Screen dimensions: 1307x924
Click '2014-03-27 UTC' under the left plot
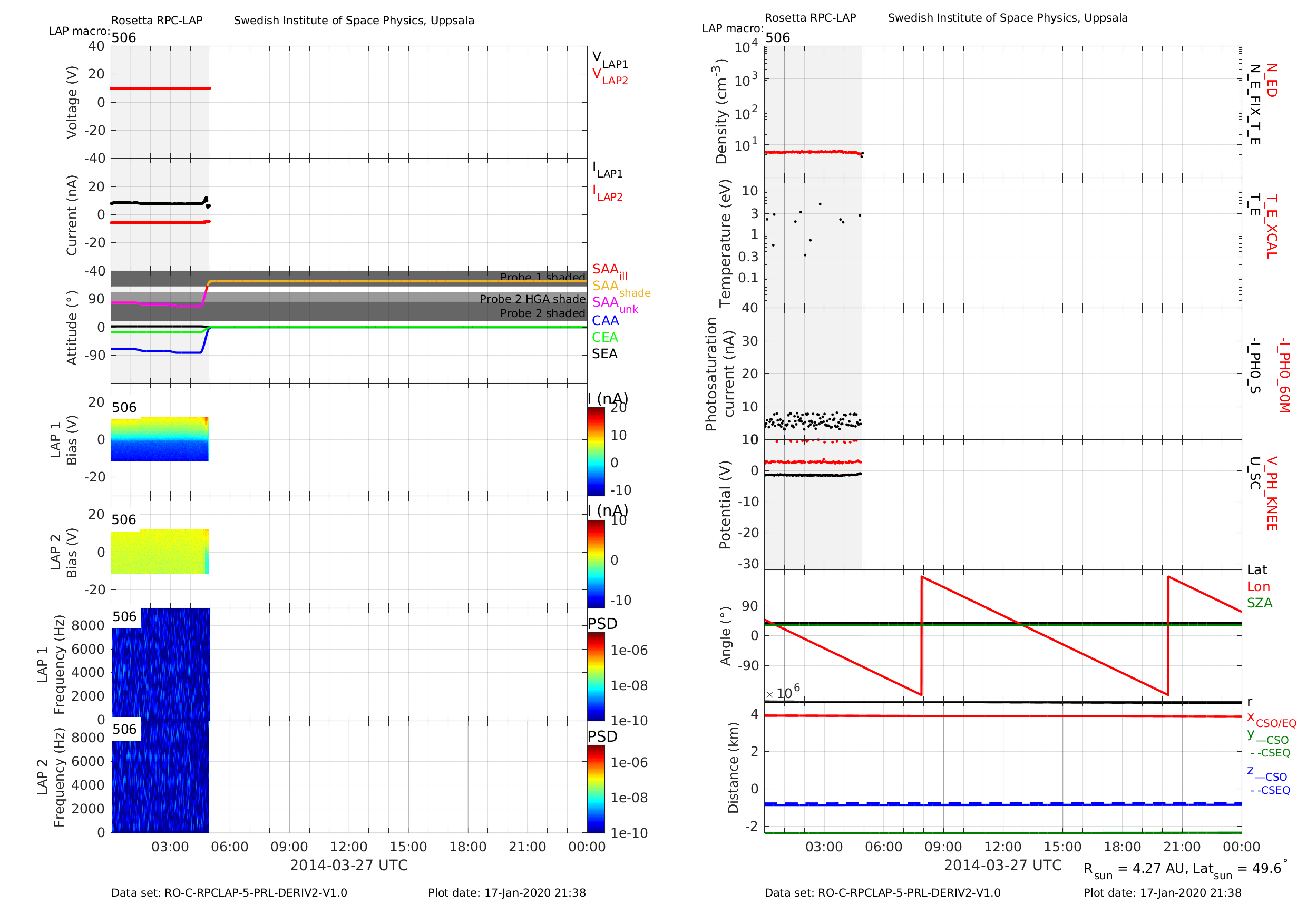click(349, 866)
